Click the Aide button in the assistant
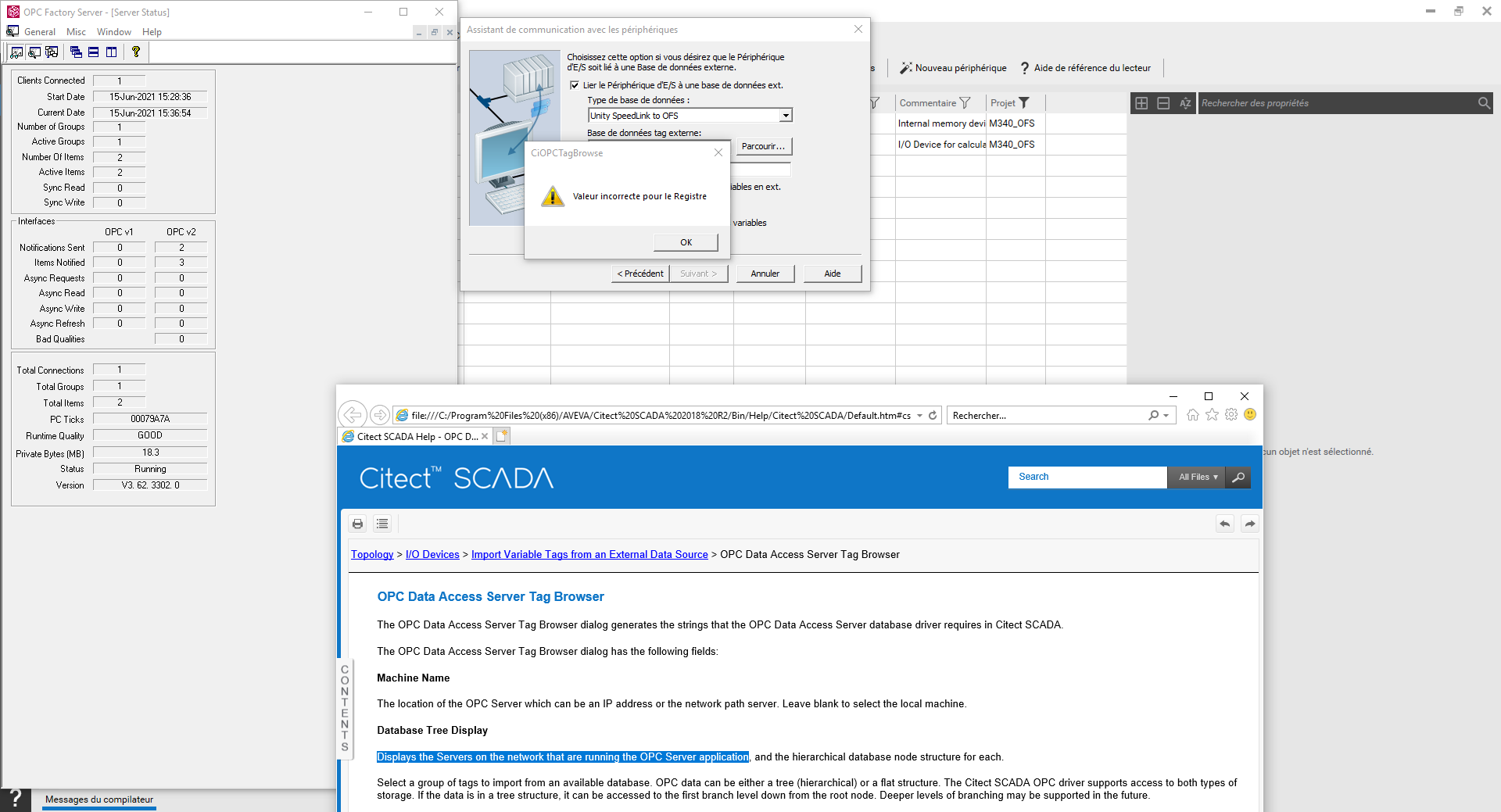This screenshot has height=812, width=1501. 833,274
